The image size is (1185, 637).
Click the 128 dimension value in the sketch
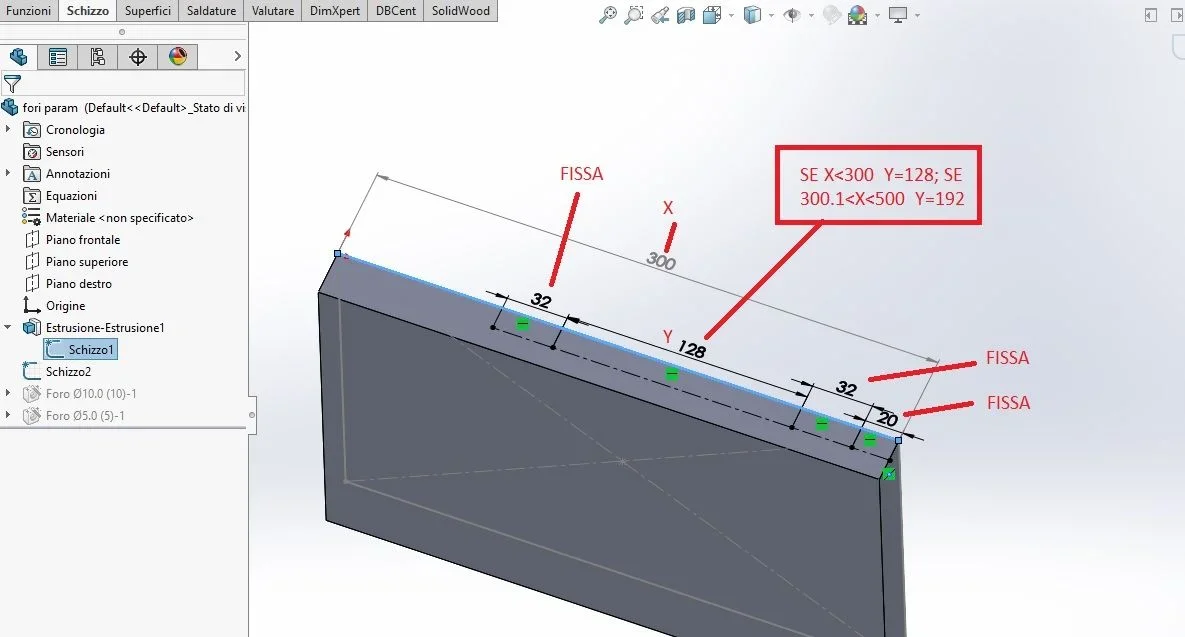click(x=692, y=350)
